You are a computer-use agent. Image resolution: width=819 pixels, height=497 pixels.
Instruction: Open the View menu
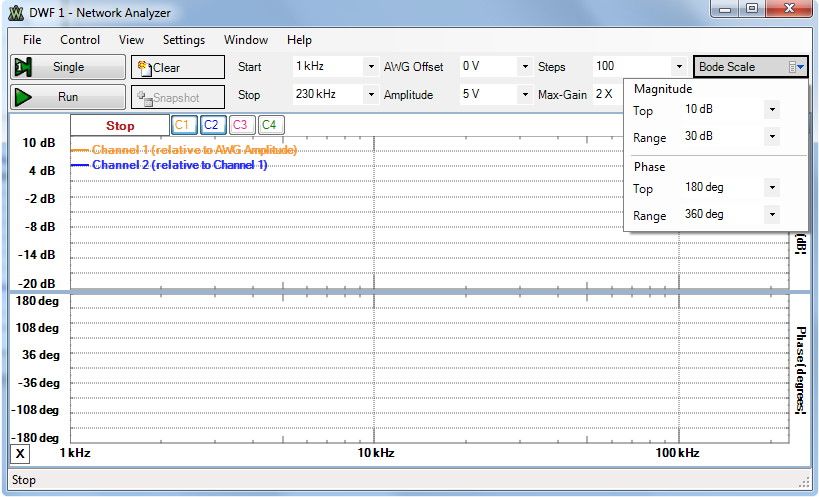tap(131, 40)
